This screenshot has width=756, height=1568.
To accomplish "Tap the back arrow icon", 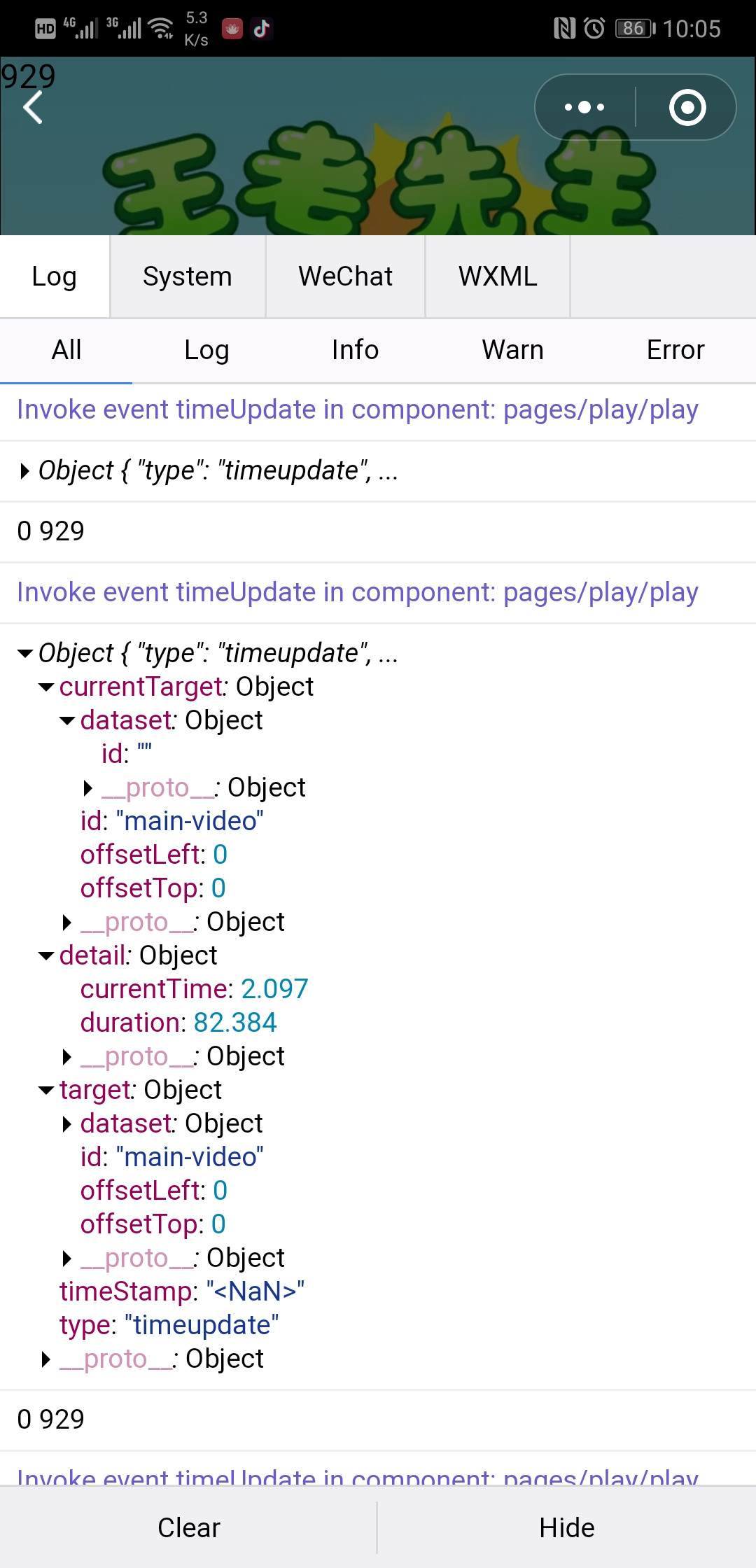I will pos(33,107).
